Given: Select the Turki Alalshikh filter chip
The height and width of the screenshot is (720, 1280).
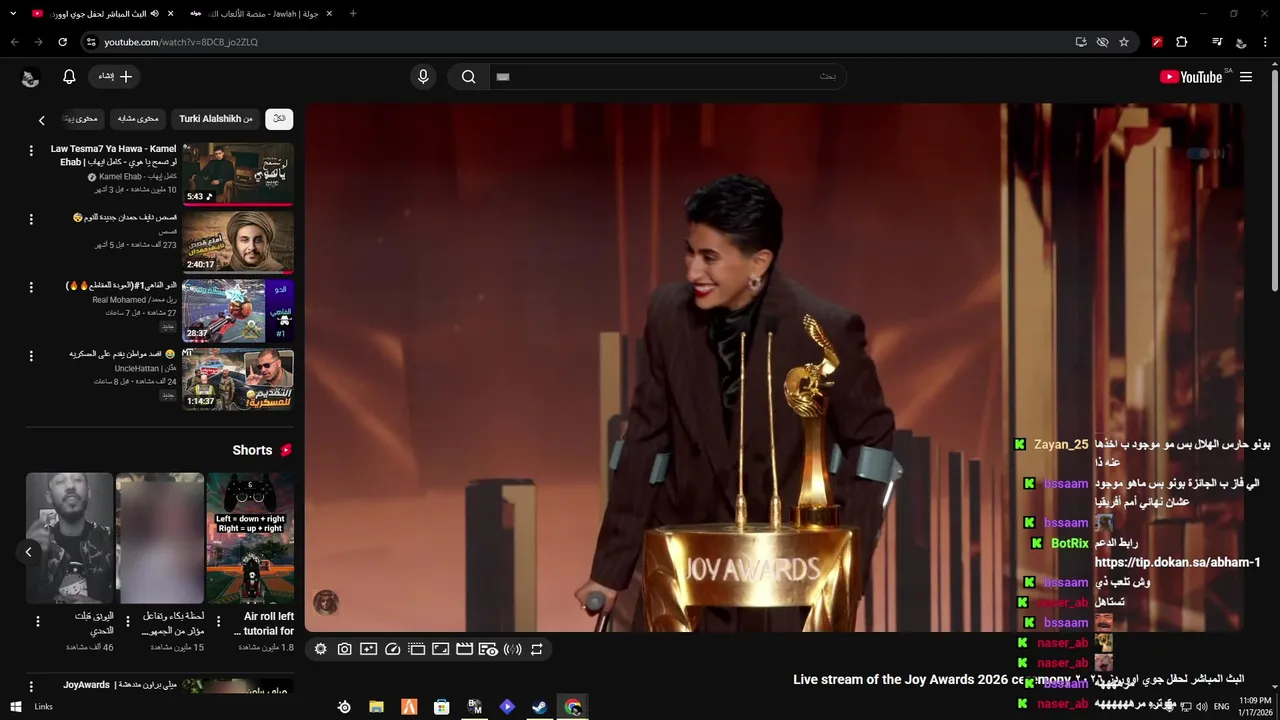Looking at the screenshot, I should click(216, 119).
